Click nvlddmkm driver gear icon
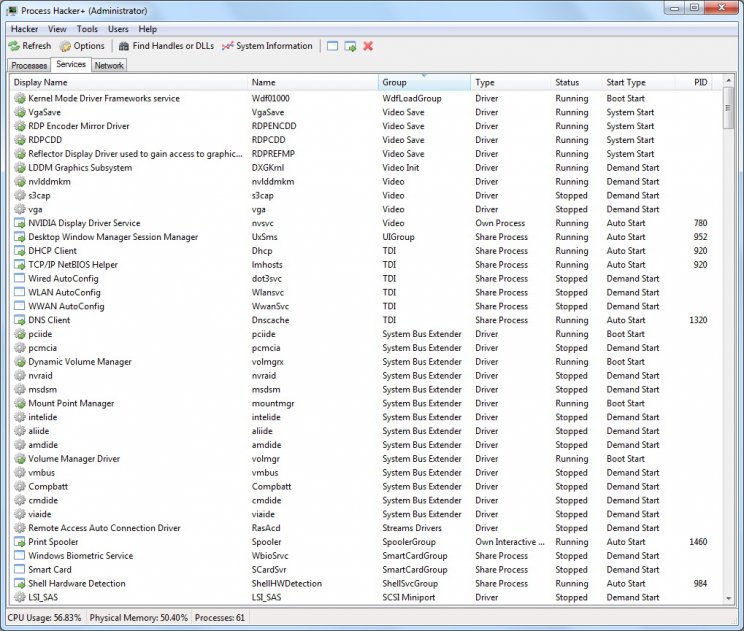Image resolution: width=744 pixels, height=631 pixels. click(19, 181)
